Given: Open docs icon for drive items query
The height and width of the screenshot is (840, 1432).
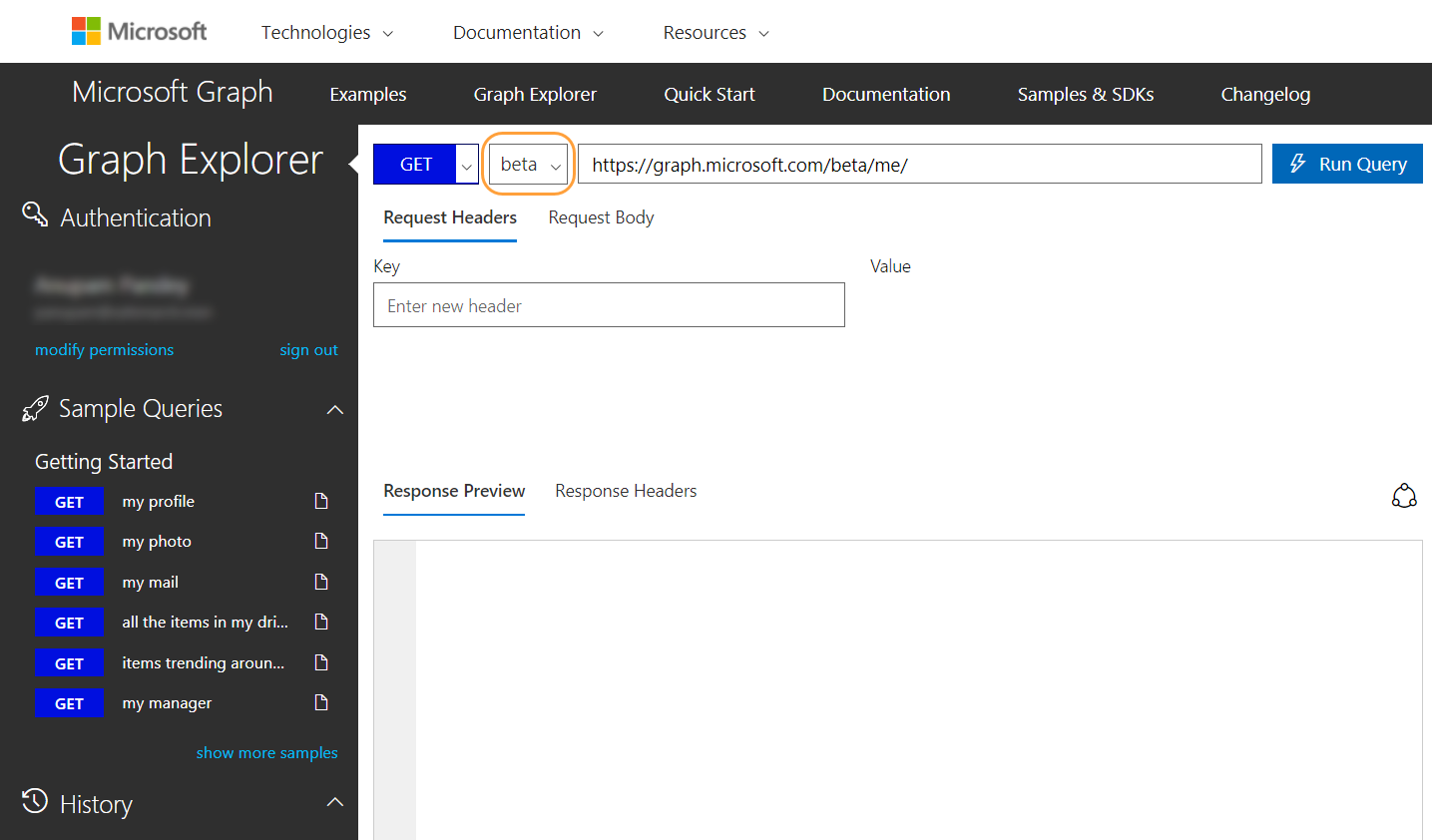Looking at the screenshot, I should point(321,622).
